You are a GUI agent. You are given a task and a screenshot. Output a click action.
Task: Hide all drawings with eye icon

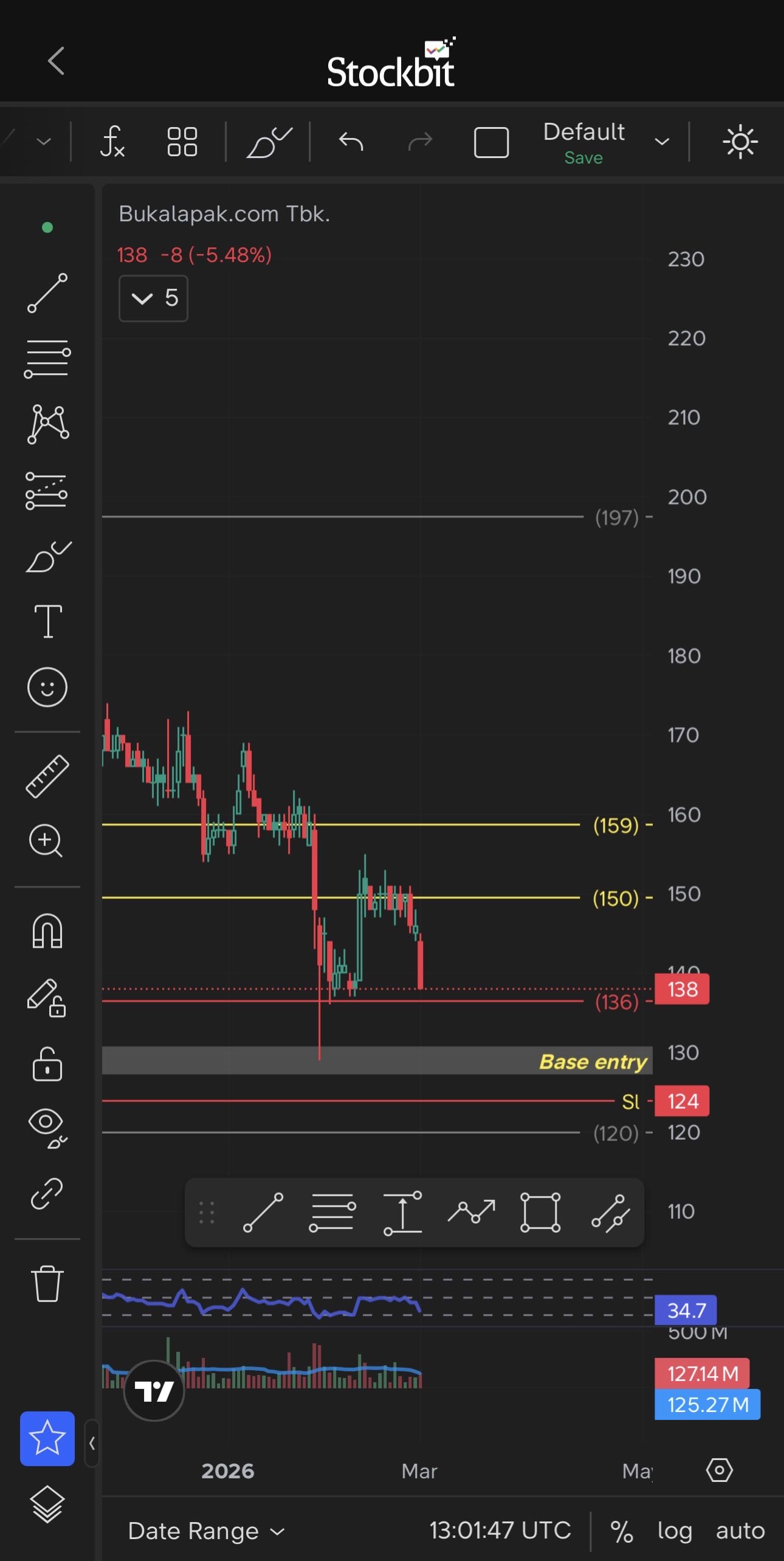(47, 1126)
